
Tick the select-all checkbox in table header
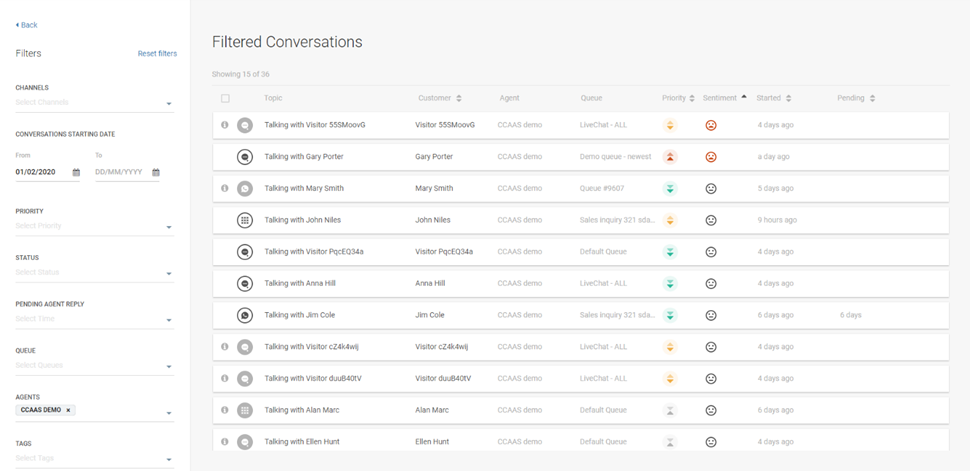point(225,98)
